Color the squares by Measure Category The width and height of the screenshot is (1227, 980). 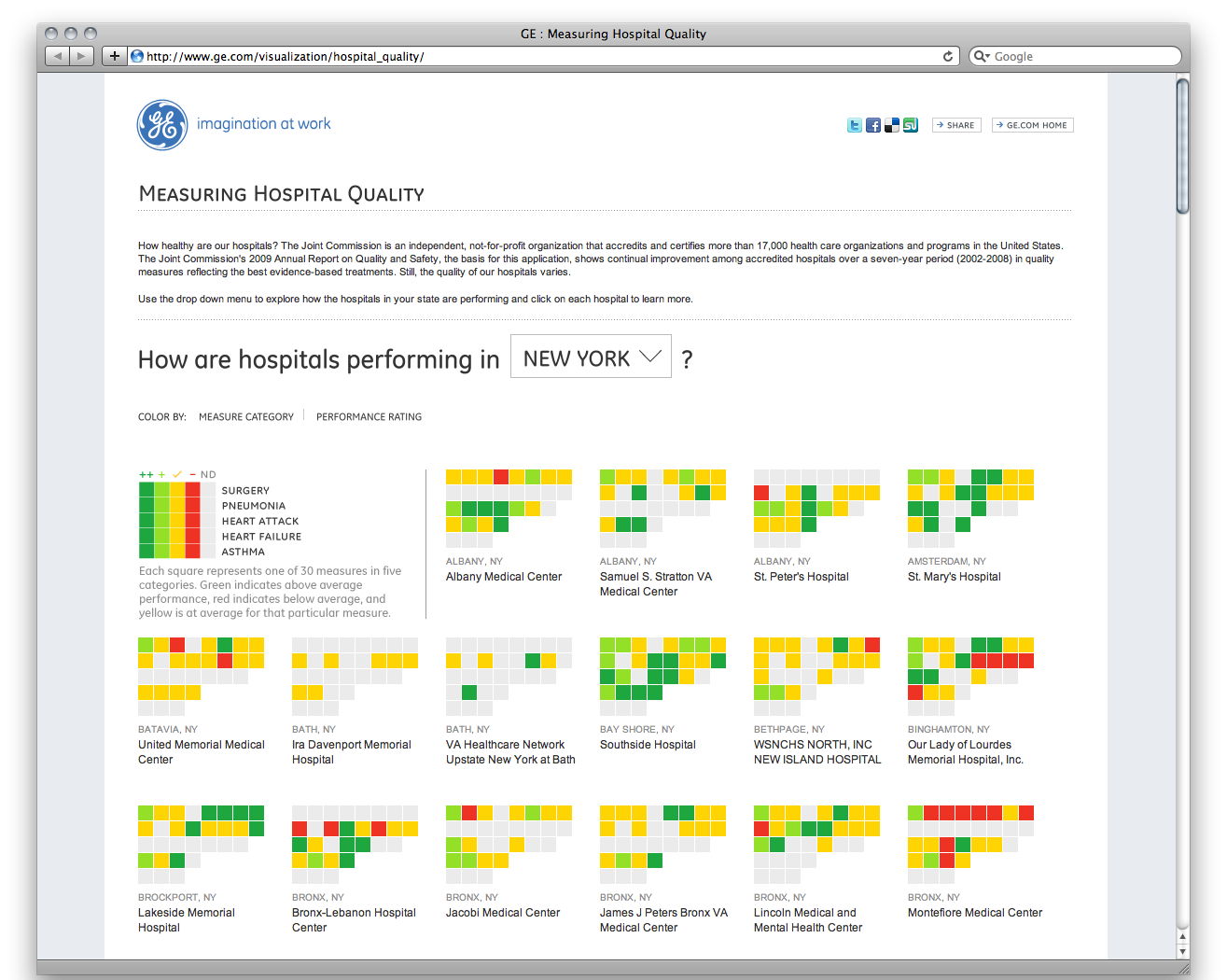(x=245, y=417)
